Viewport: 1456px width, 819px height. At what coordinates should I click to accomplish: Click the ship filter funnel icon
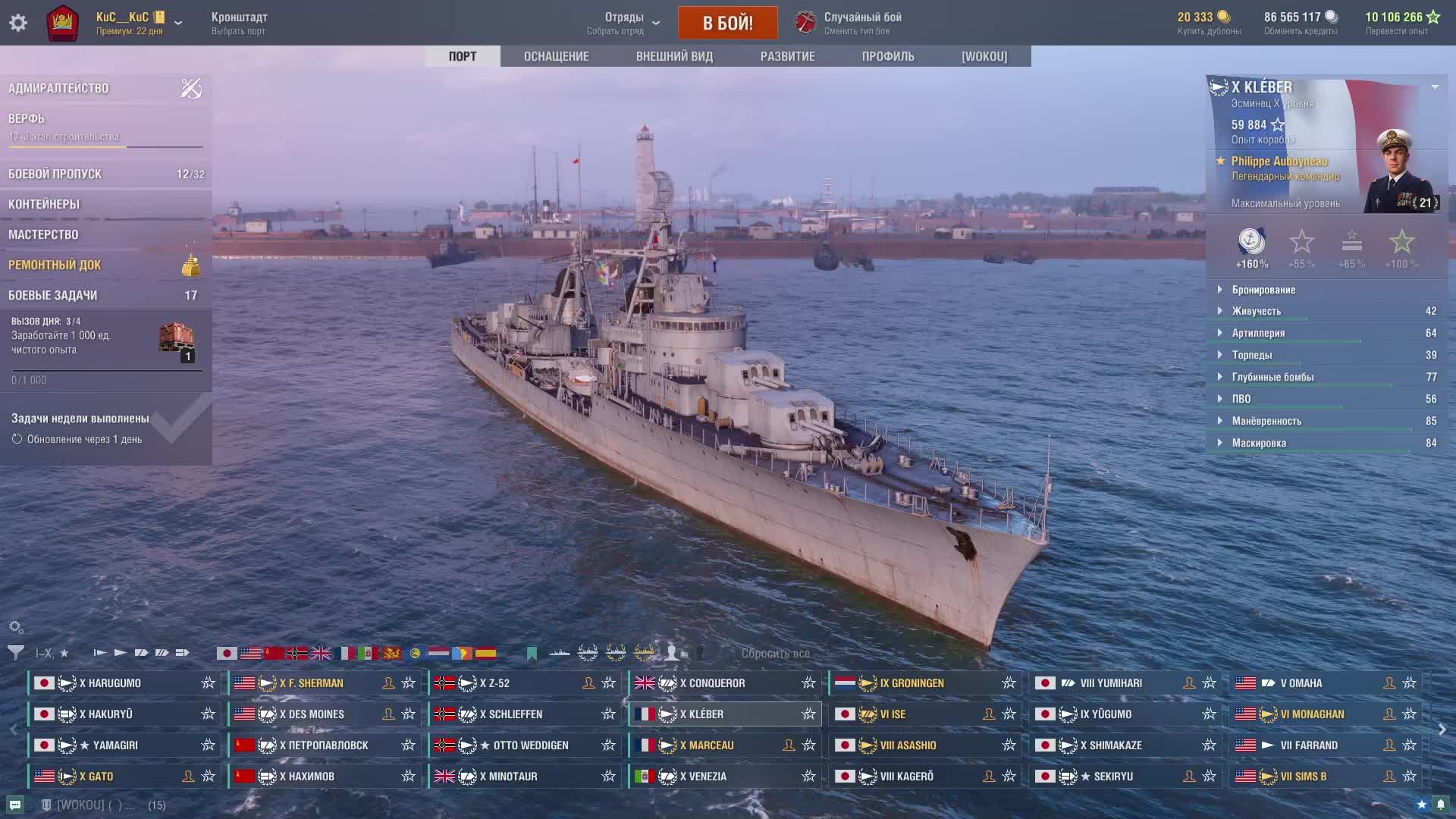pos(15,652)
